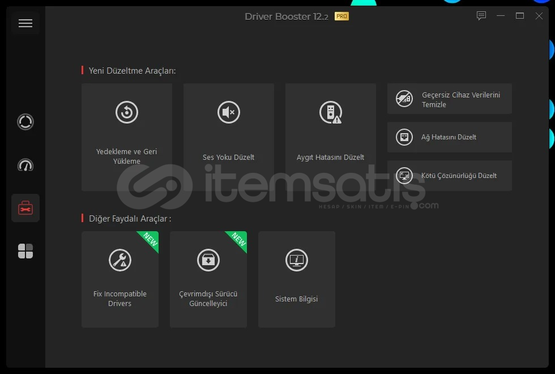Click the device error tower icon
The height and width of the screenshot is (374, 555).
point(331,113)
